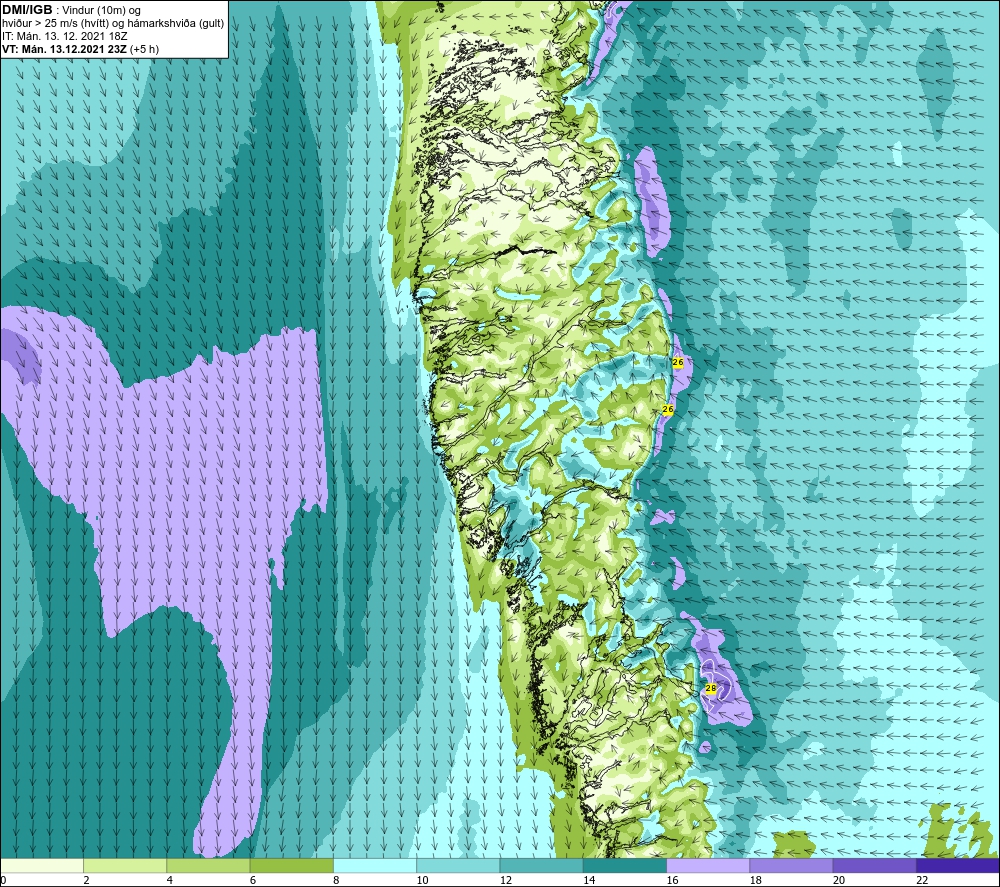The width and height of the screenshot is (1000, 887).
Task: Click the legend scale label '0'
Action: 3,880
